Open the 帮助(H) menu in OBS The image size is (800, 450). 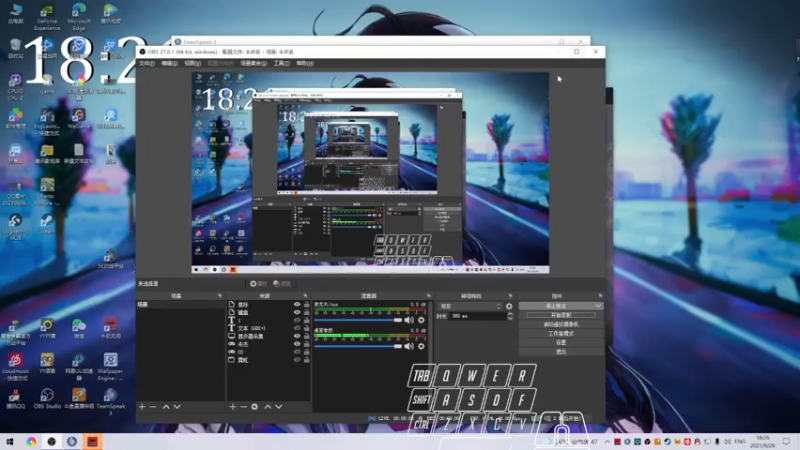click(x=305, y=63)
